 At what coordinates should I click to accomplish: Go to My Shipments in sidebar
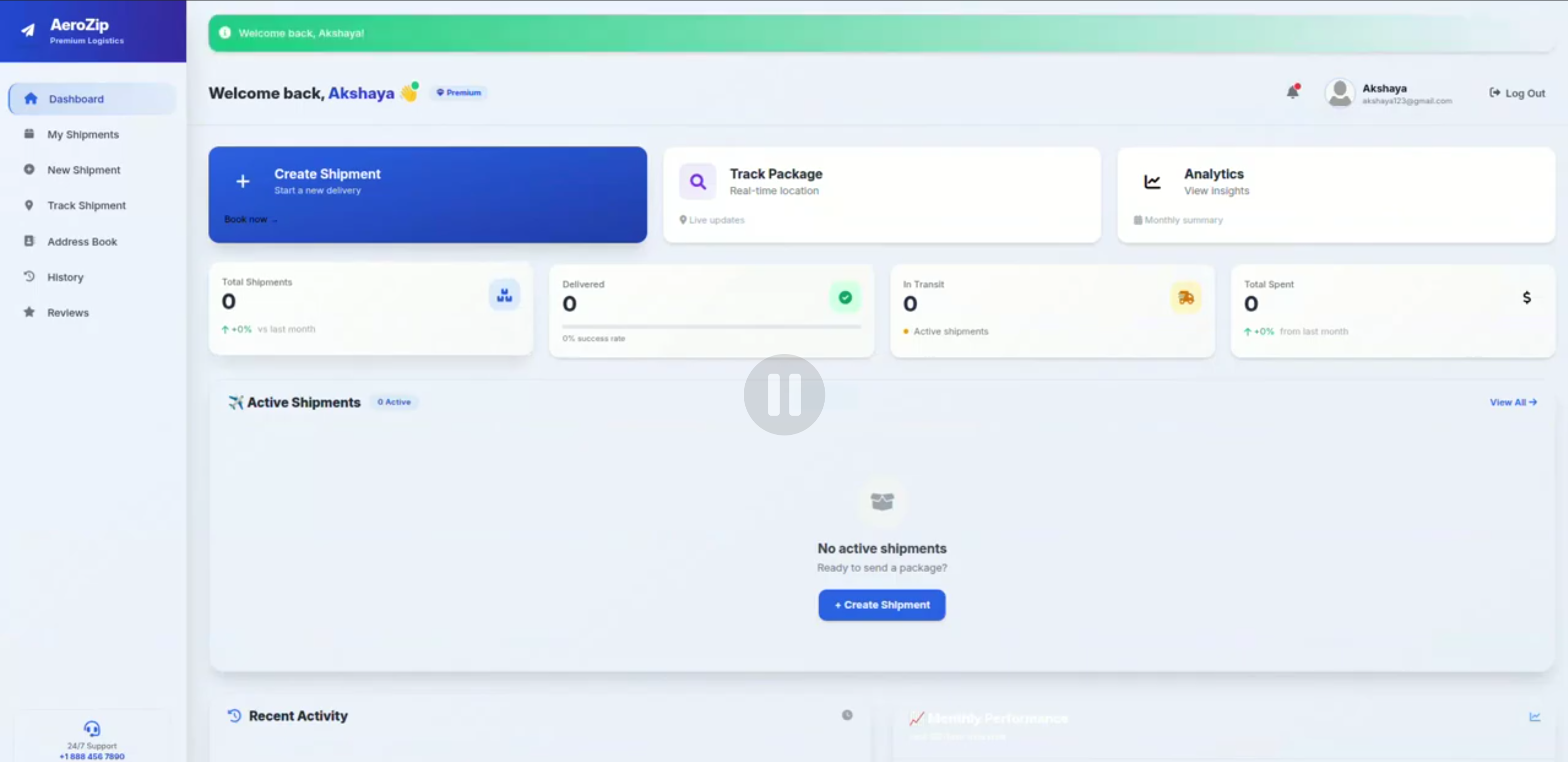tap(93, 134)
